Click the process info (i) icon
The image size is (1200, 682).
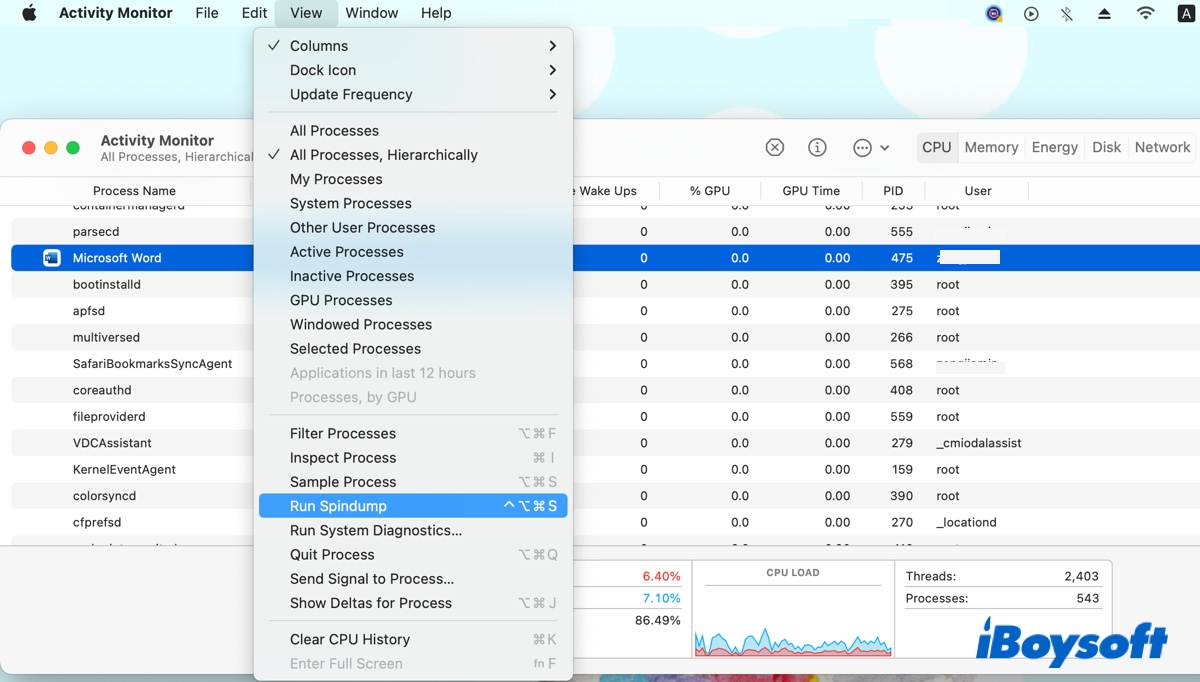(817, 147)
